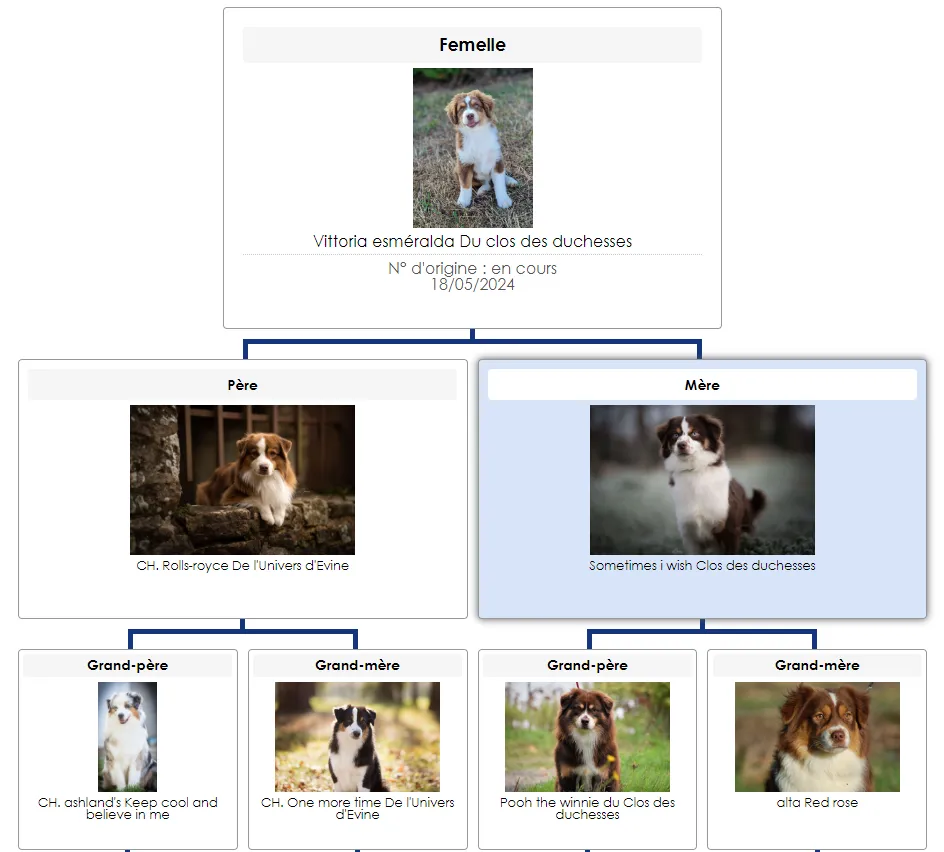Click the Sometimes i wish Clos des duchesses link
The image size is (944, 852).
pos(702,565)
